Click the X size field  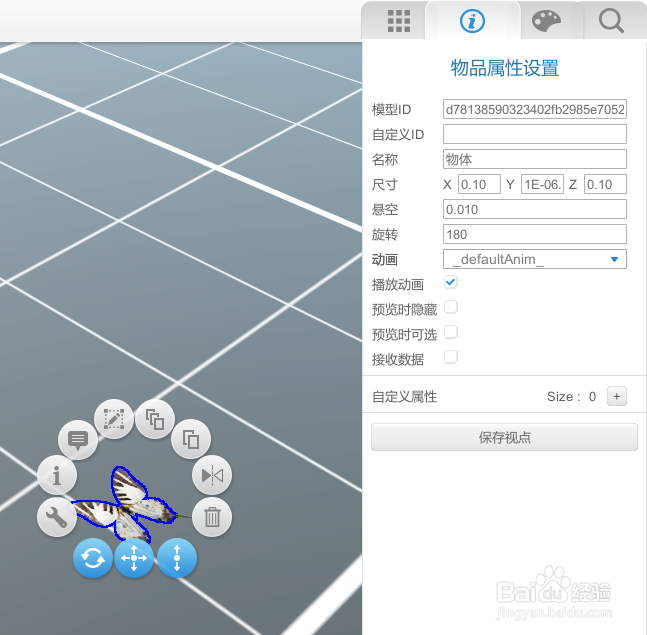pos(479,184)
